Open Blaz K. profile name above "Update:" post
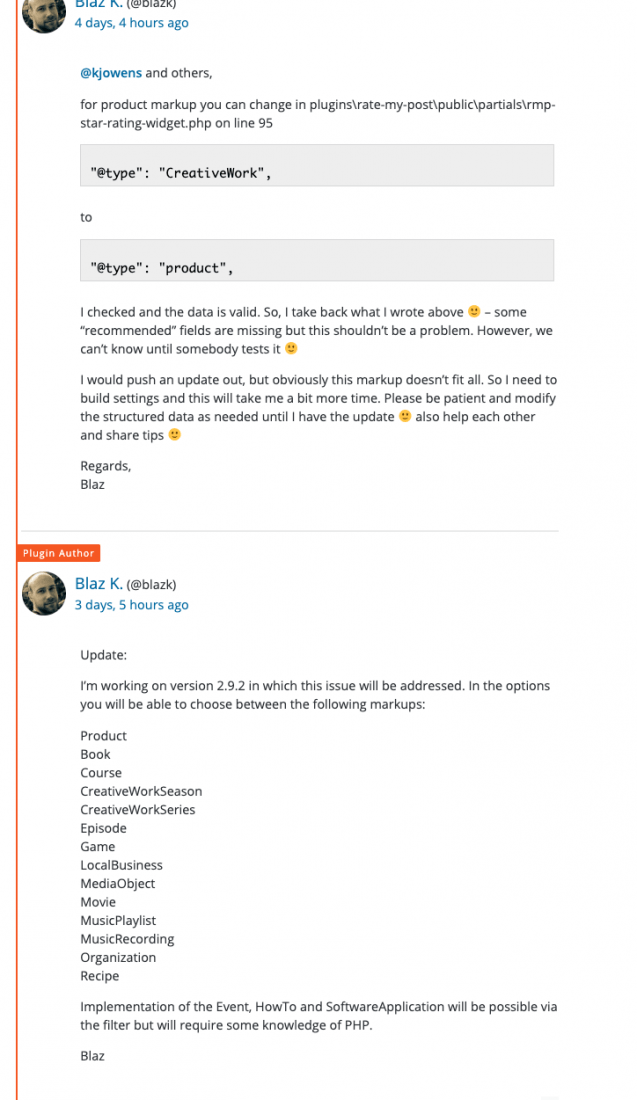Viewport: 637px width, 1100px height. coord(99,584)
